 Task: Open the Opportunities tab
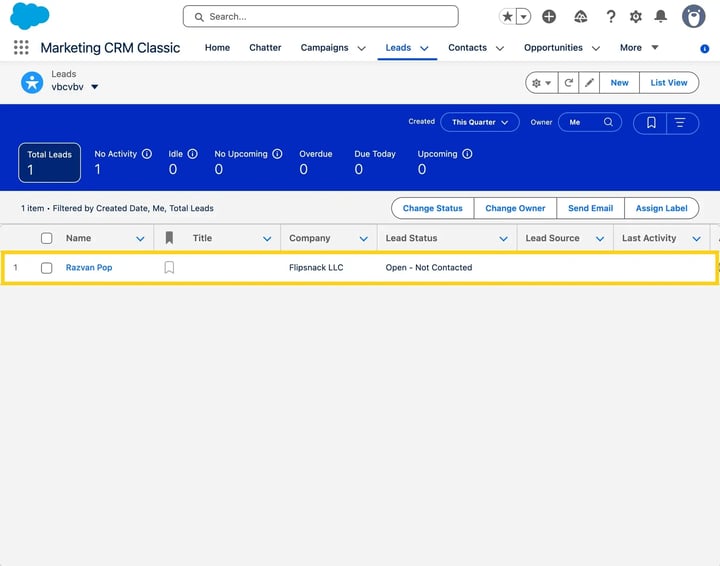coord(553,48)
